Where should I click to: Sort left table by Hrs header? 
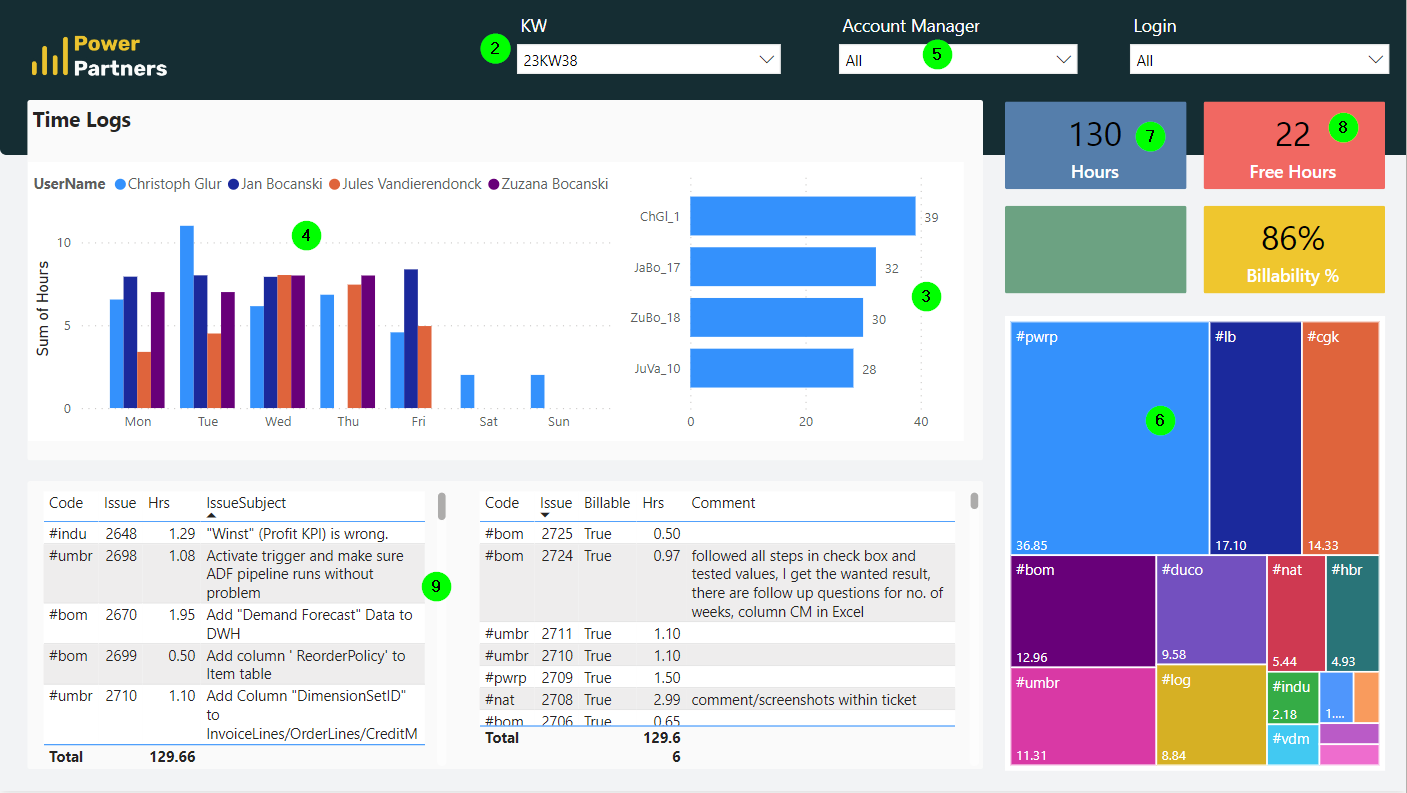pos(159,503)
